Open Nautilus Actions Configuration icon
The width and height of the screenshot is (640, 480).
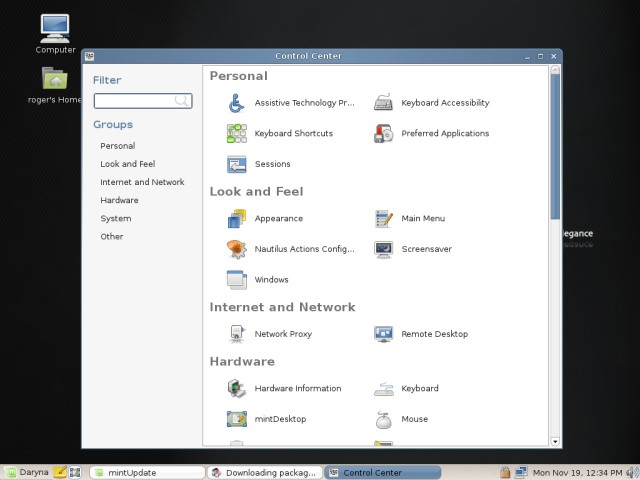236,249
